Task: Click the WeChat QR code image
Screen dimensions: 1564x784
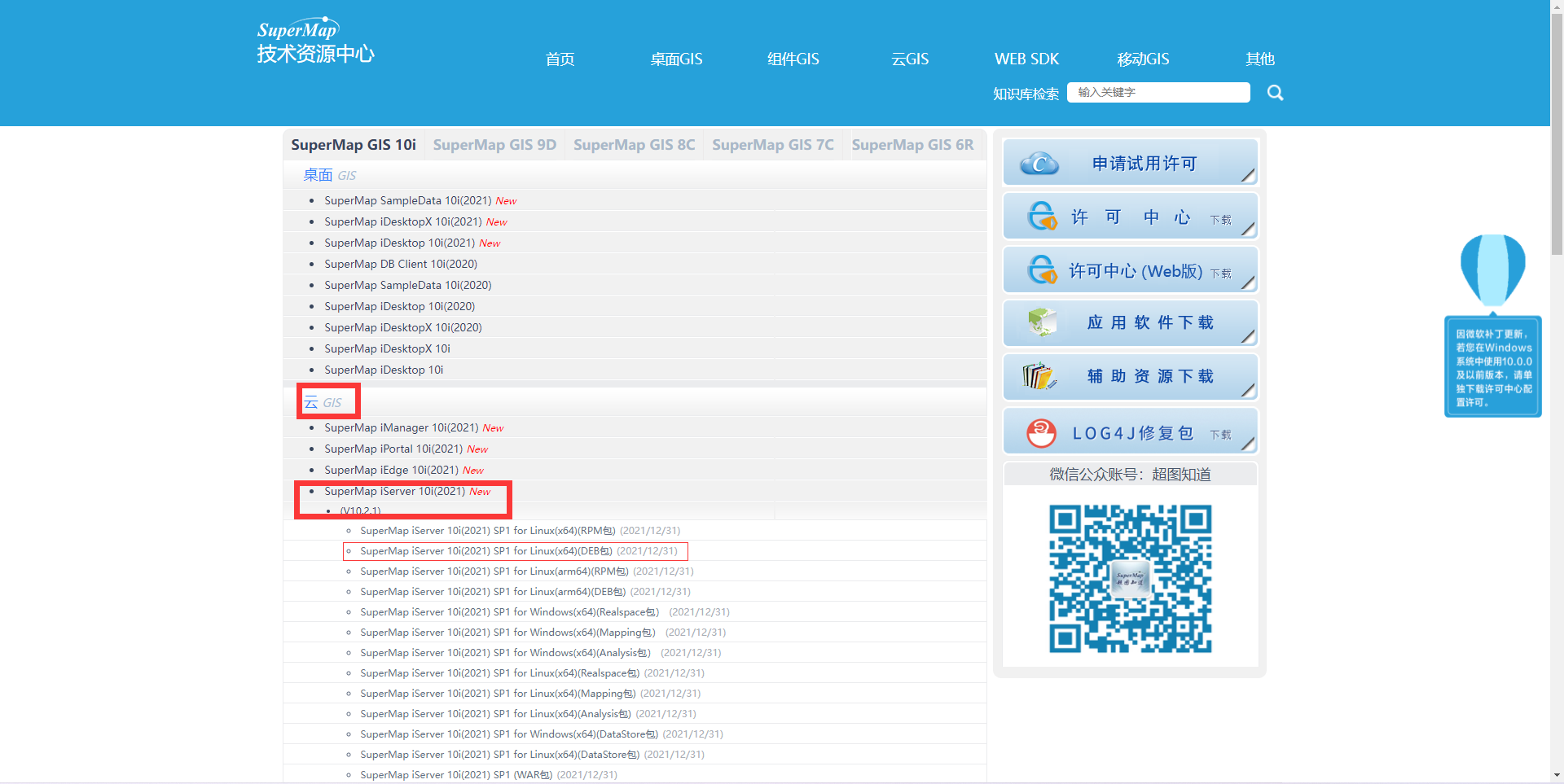Action: pyautogui.click(x=1130, y=580)
